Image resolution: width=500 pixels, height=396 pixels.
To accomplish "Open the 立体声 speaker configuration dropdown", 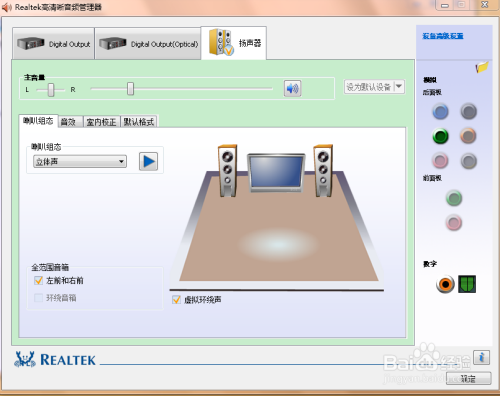I will 80,162.
